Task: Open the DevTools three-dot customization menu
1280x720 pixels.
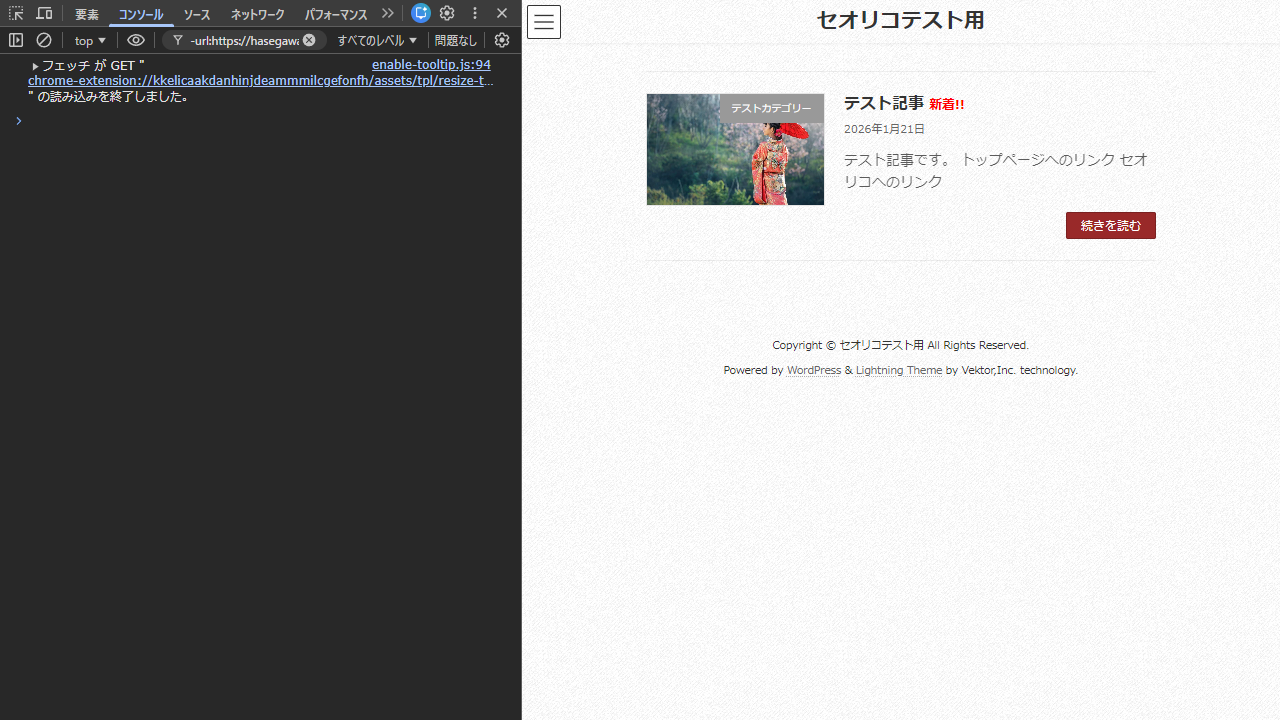Action: [474, 13]
